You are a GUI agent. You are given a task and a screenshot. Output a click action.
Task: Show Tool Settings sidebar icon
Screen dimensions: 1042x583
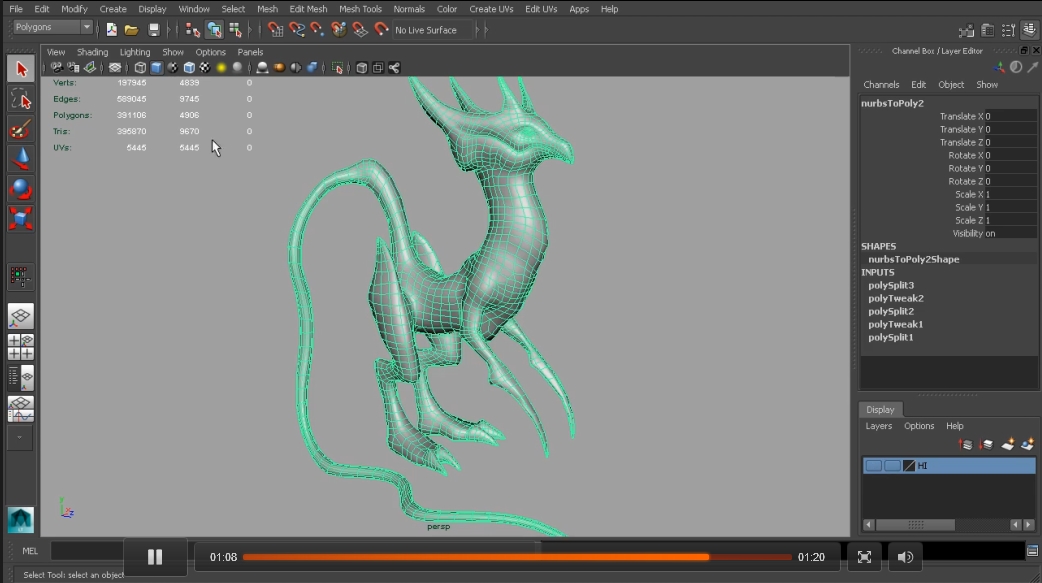(x=1009, y=30)
